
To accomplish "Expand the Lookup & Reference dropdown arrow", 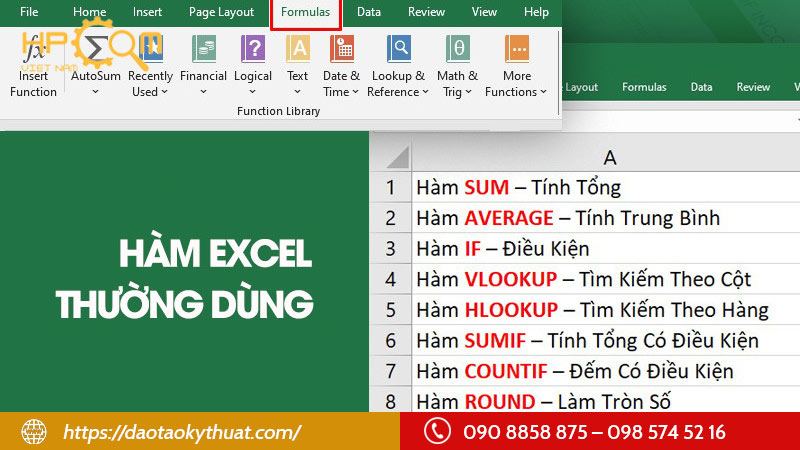I will pyautogui.click(x=426, y=92).
